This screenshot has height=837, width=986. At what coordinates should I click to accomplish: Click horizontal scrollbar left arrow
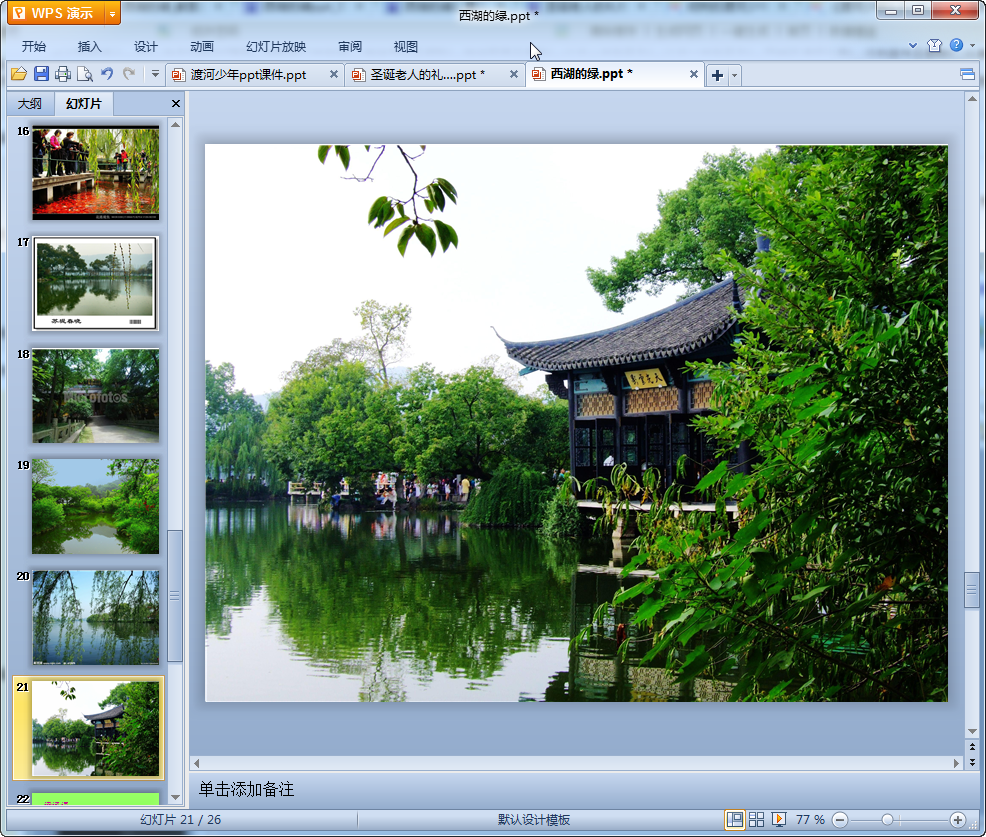pyautogui.click(x=197, y=763)
